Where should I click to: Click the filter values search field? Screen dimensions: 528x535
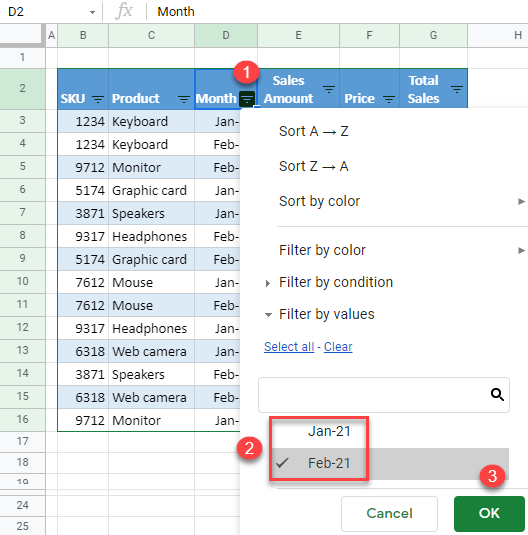click(x=384, y=395)
